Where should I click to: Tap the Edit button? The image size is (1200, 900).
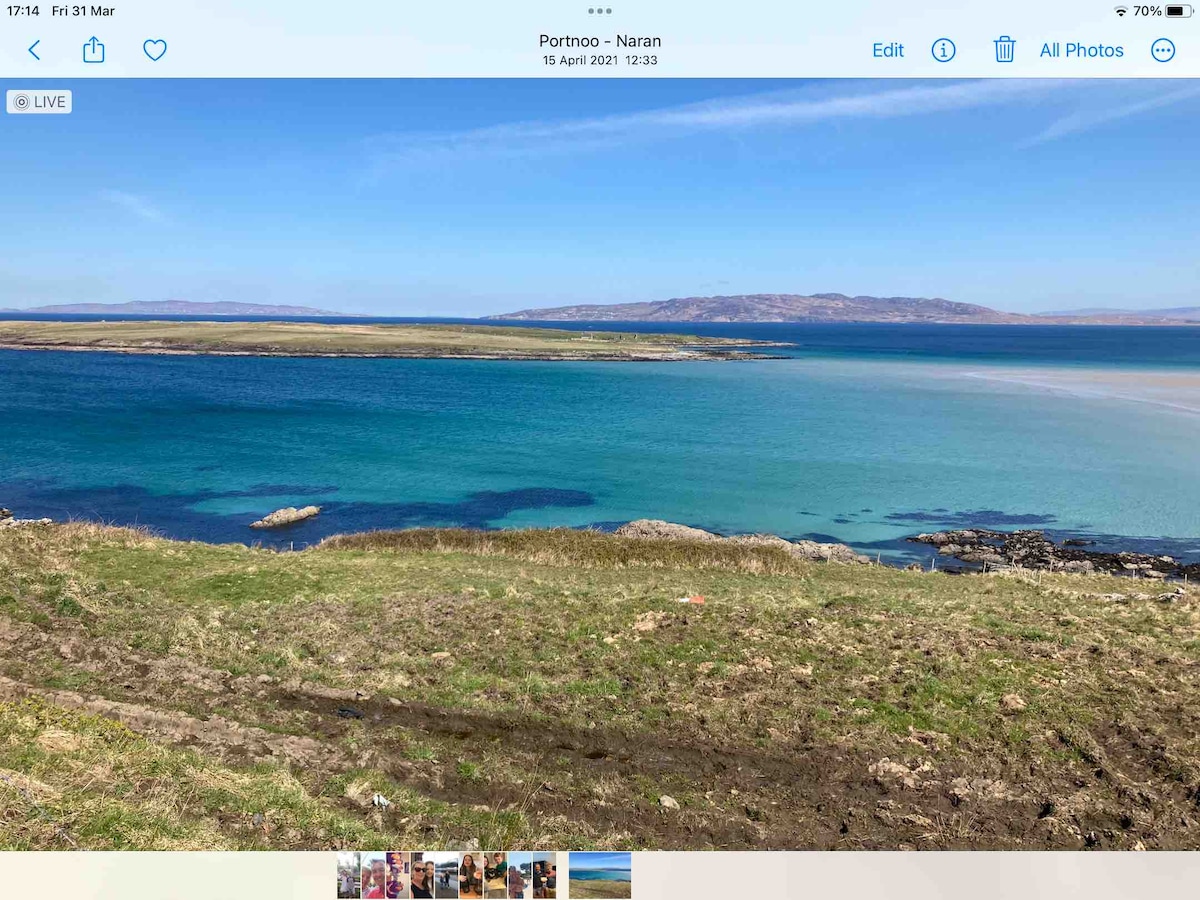[888, 50]
